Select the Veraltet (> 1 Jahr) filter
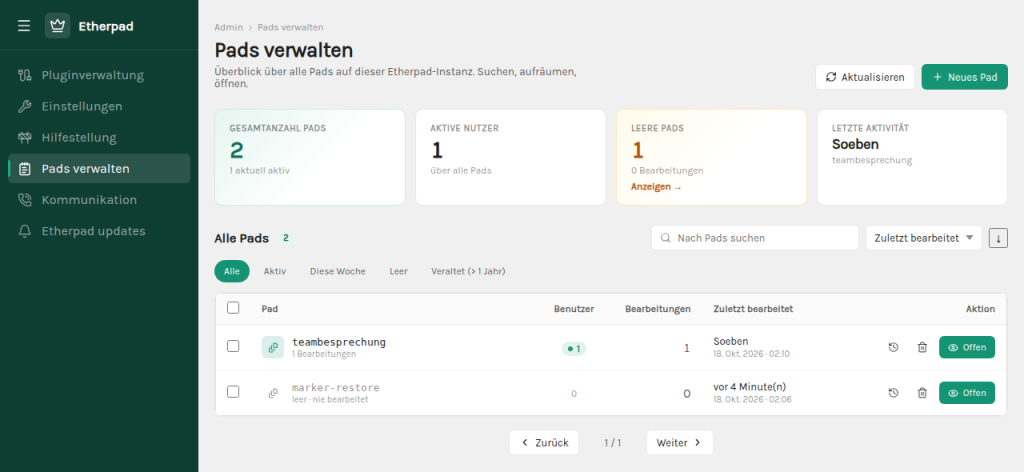 click(468, 271)
